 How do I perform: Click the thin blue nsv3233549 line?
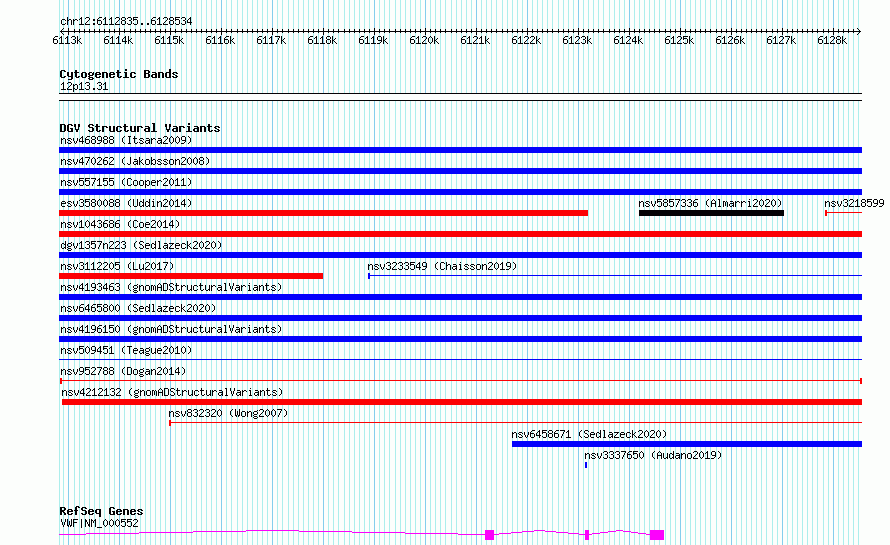(615, 276)
